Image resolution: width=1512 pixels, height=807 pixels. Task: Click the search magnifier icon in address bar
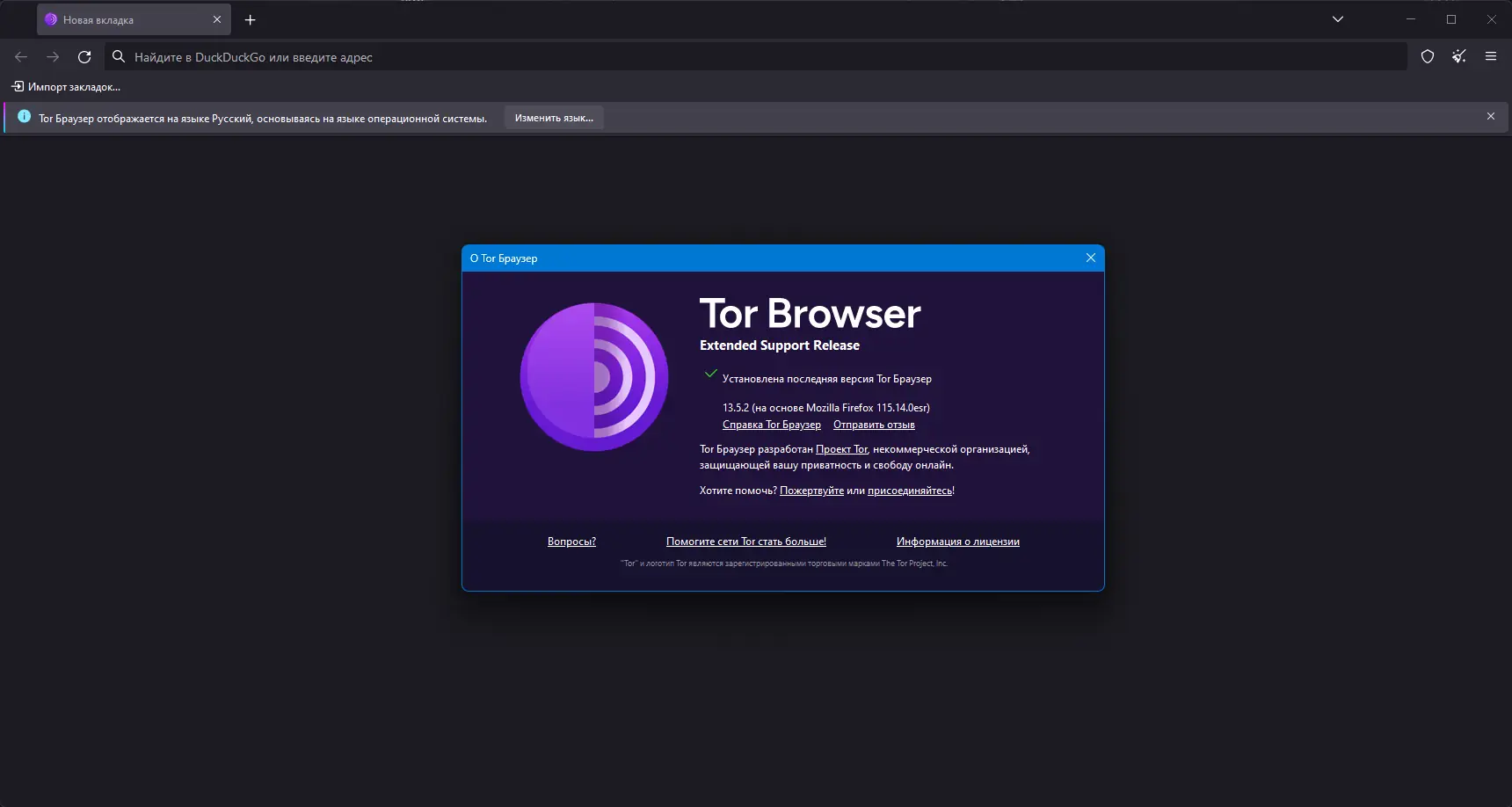coord(119,57)
